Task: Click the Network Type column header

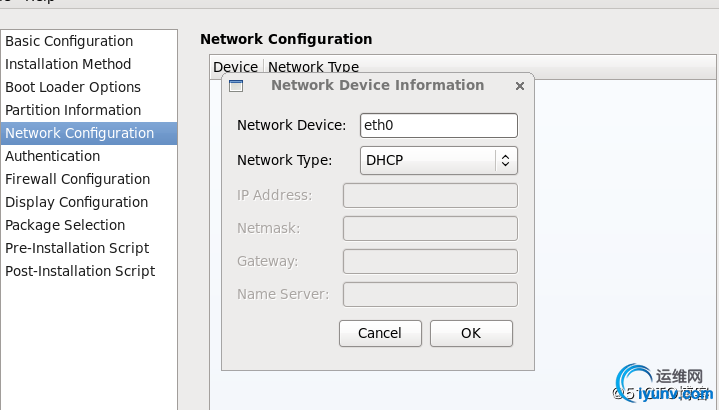Action: (x=314, y=67)
